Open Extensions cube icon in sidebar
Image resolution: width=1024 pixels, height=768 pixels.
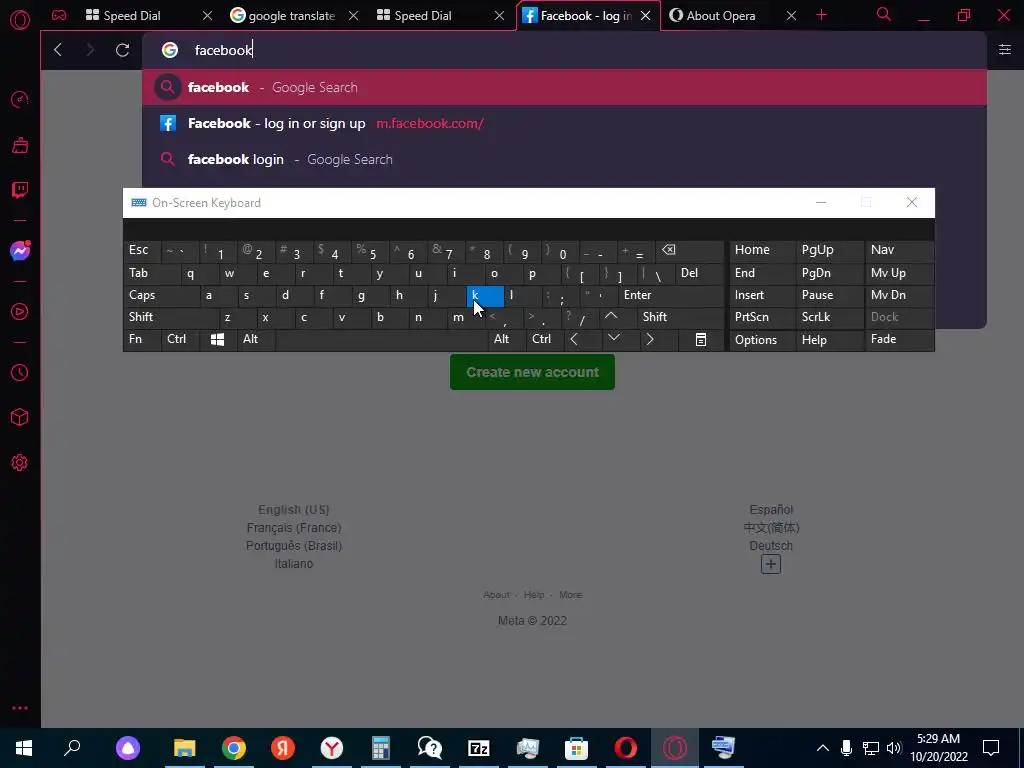pos(20,417)
